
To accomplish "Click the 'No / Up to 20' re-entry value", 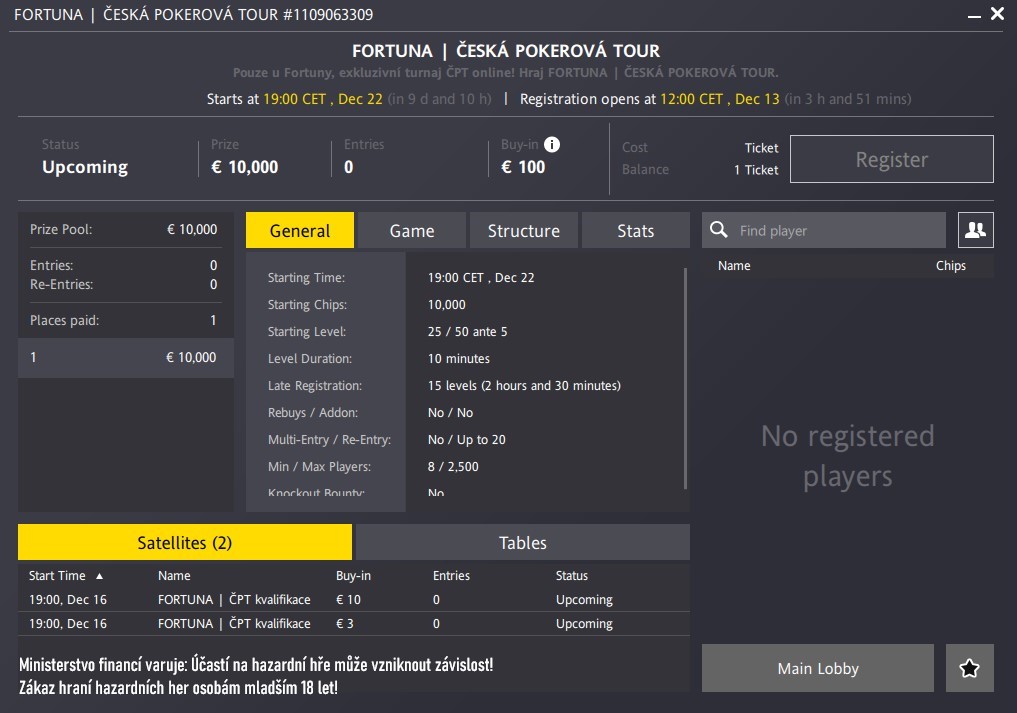I will (466, 440).
